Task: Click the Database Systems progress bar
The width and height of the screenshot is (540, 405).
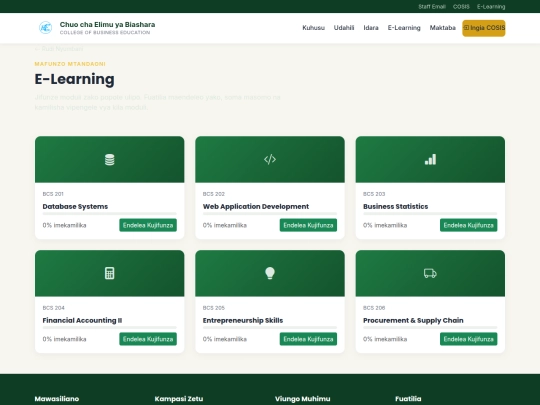Action: click(x=110, y=214)
